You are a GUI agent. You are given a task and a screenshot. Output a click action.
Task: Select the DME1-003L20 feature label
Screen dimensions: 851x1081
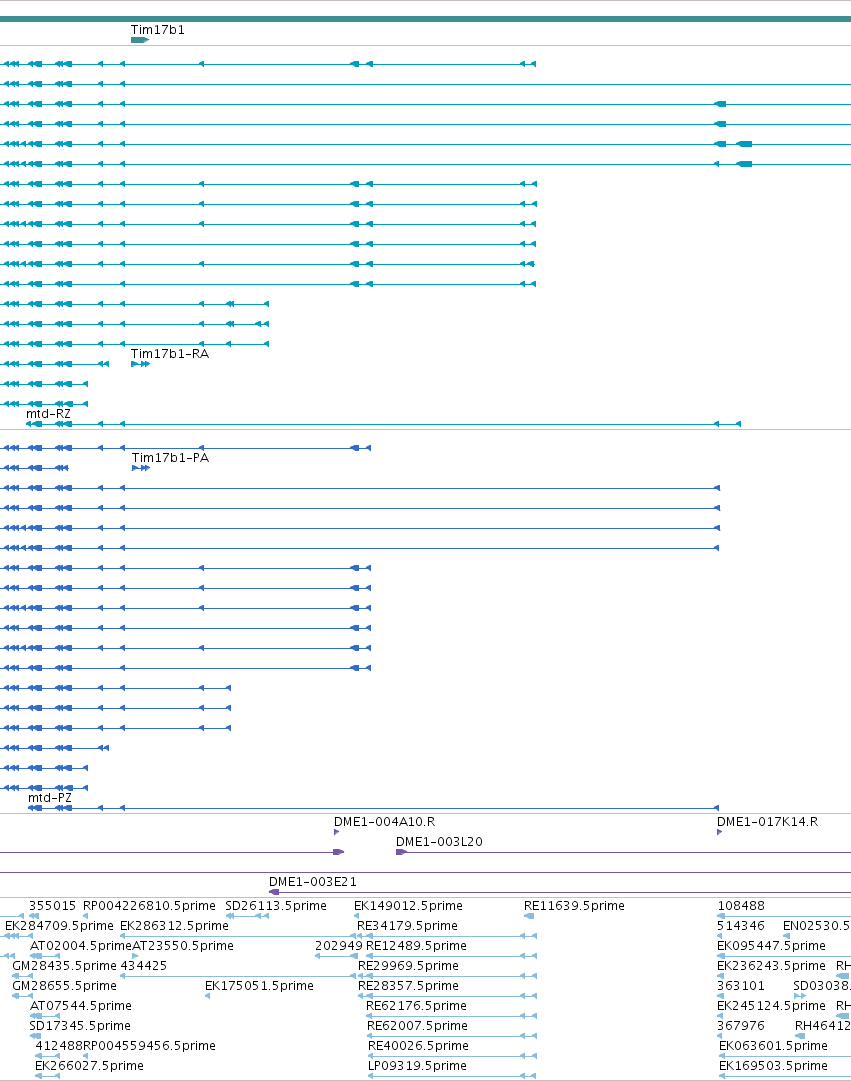439,842
